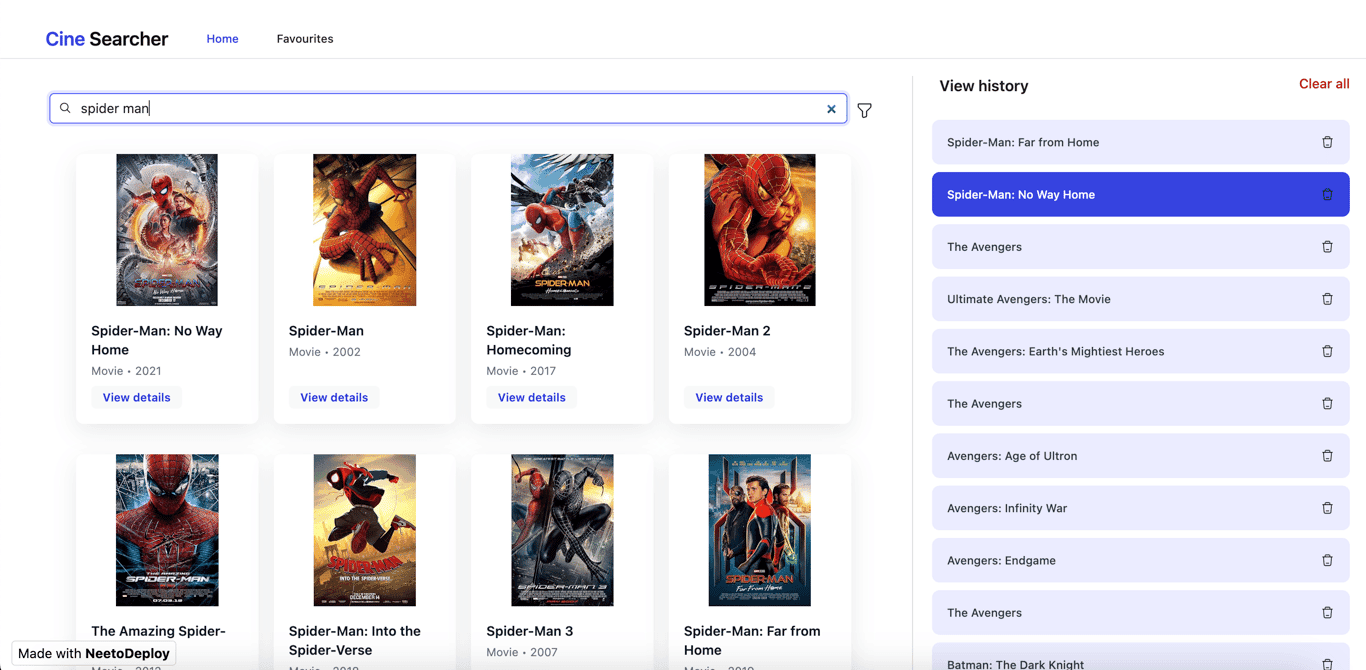Clear search text with the X icon
The image size is (1366, 670).
[831, 109]
